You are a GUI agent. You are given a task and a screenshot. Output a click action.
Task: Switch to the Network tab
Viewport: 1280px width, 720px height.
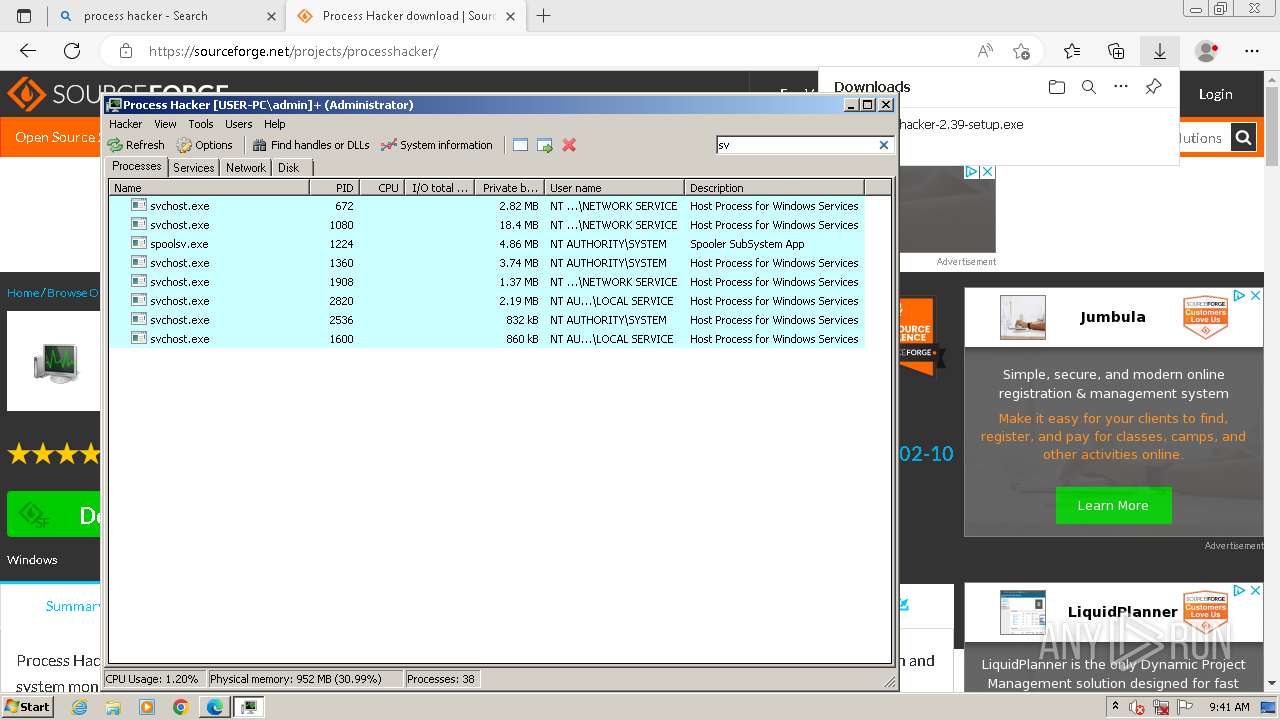click(x=246, y=168)
